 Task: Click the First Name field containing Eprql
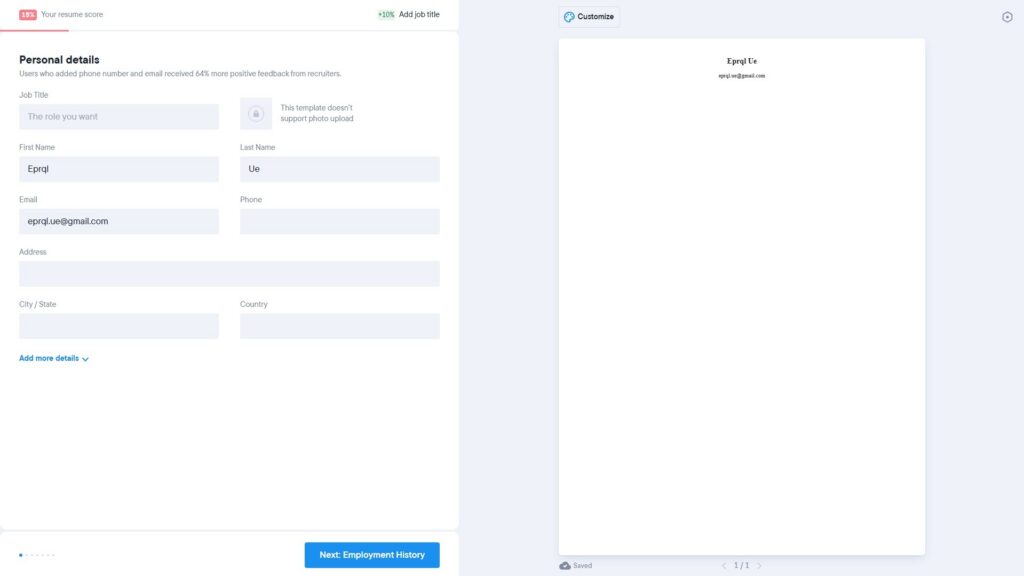[x=119, y=169]
